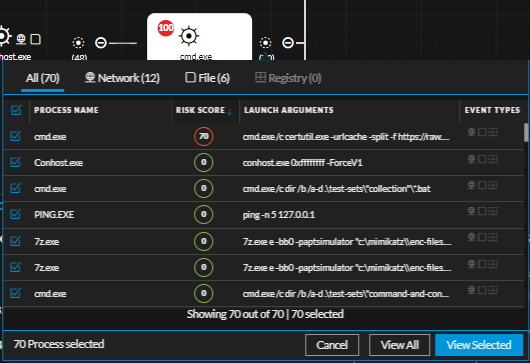This screenshot has height=363, width=530.
Task: Uncheck the cmd.exe command-and-con row checkbox
Action: pyautogui.click(x=15, y=293)
